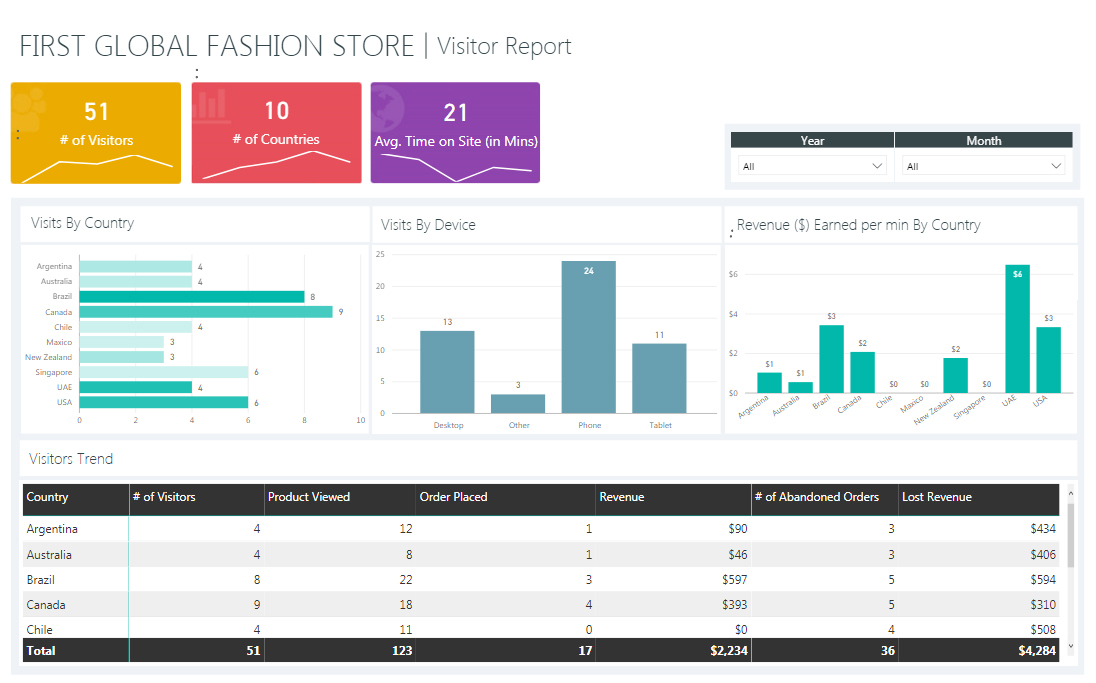Click the First Global Fashion Store report title
This screenshot has width=1096, height=683.
[217, 46]
